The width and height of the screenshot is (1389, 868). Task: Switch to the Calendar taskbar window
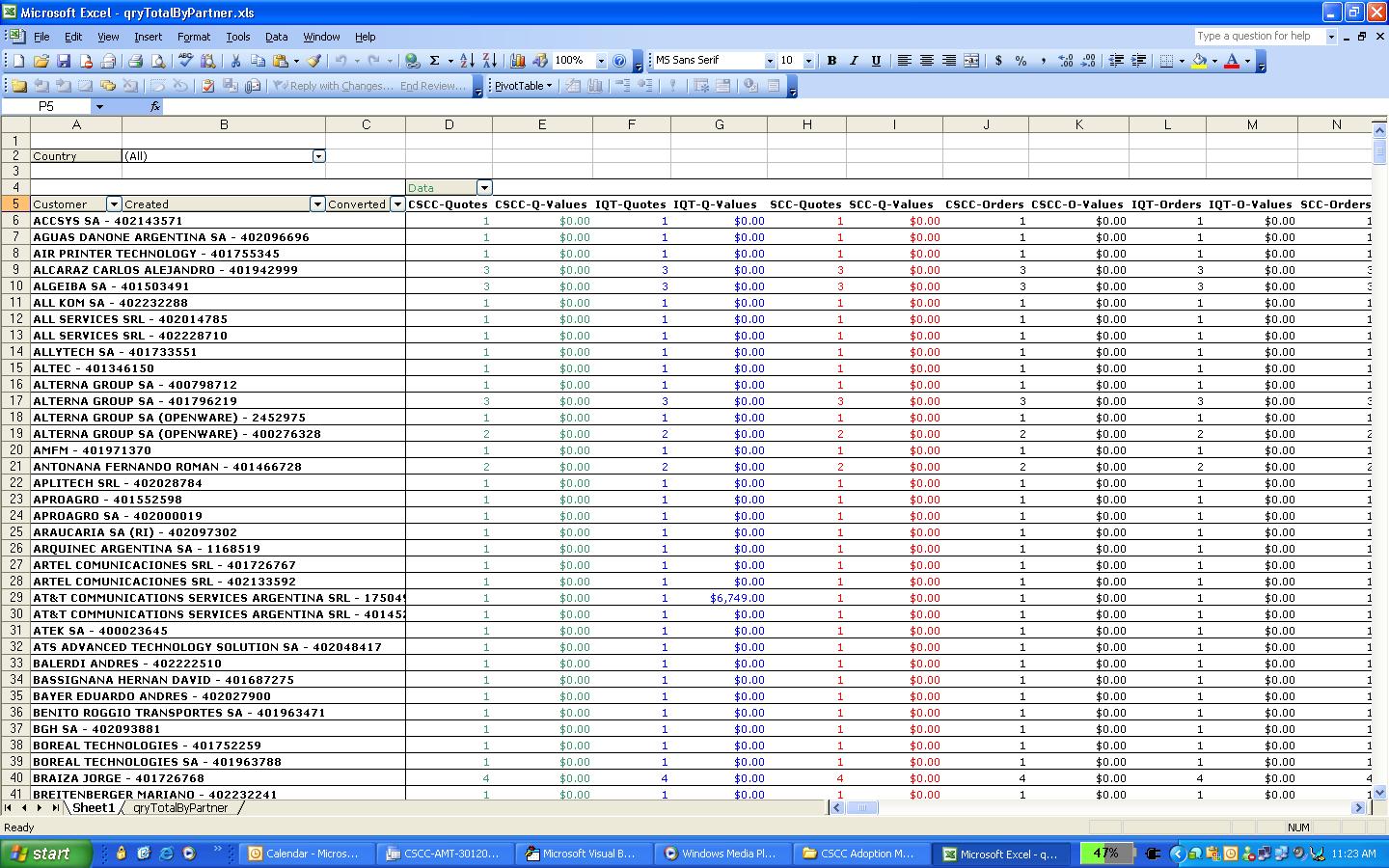pos(305,854)
